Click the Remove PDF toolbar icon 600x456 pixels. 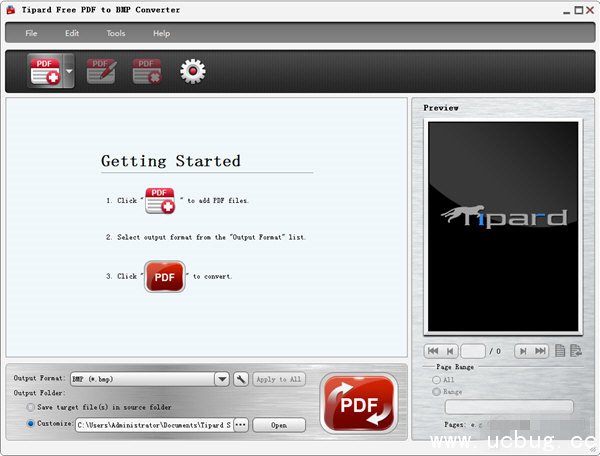click(x=147, y=72)
